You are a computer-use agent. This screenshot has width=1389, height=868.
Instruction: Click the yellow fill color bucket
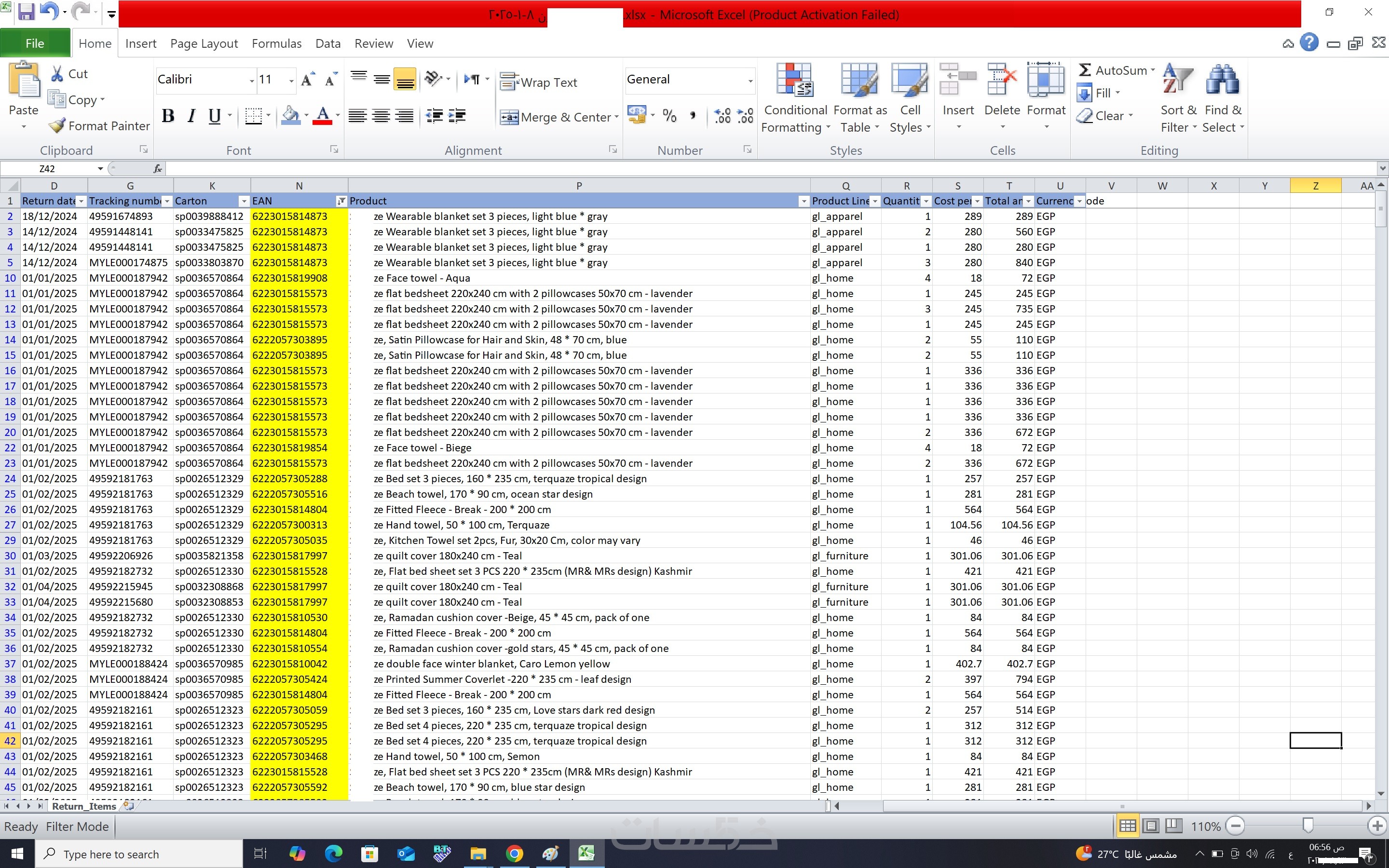(290, 116)
